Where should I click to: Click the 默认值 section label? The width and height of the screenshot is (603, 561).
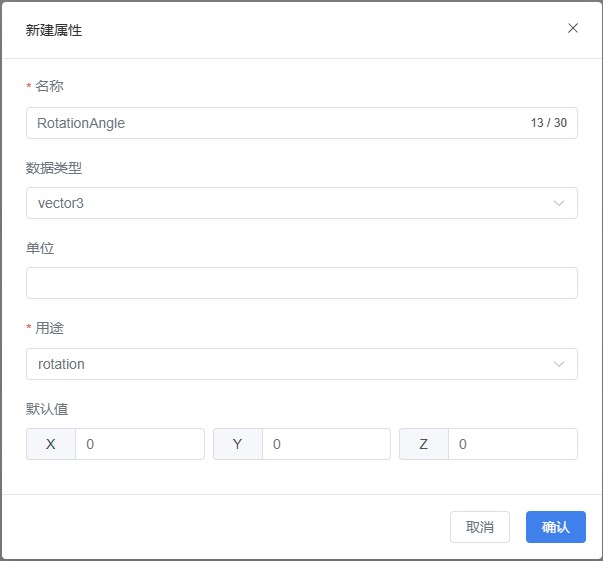point(47,408)
